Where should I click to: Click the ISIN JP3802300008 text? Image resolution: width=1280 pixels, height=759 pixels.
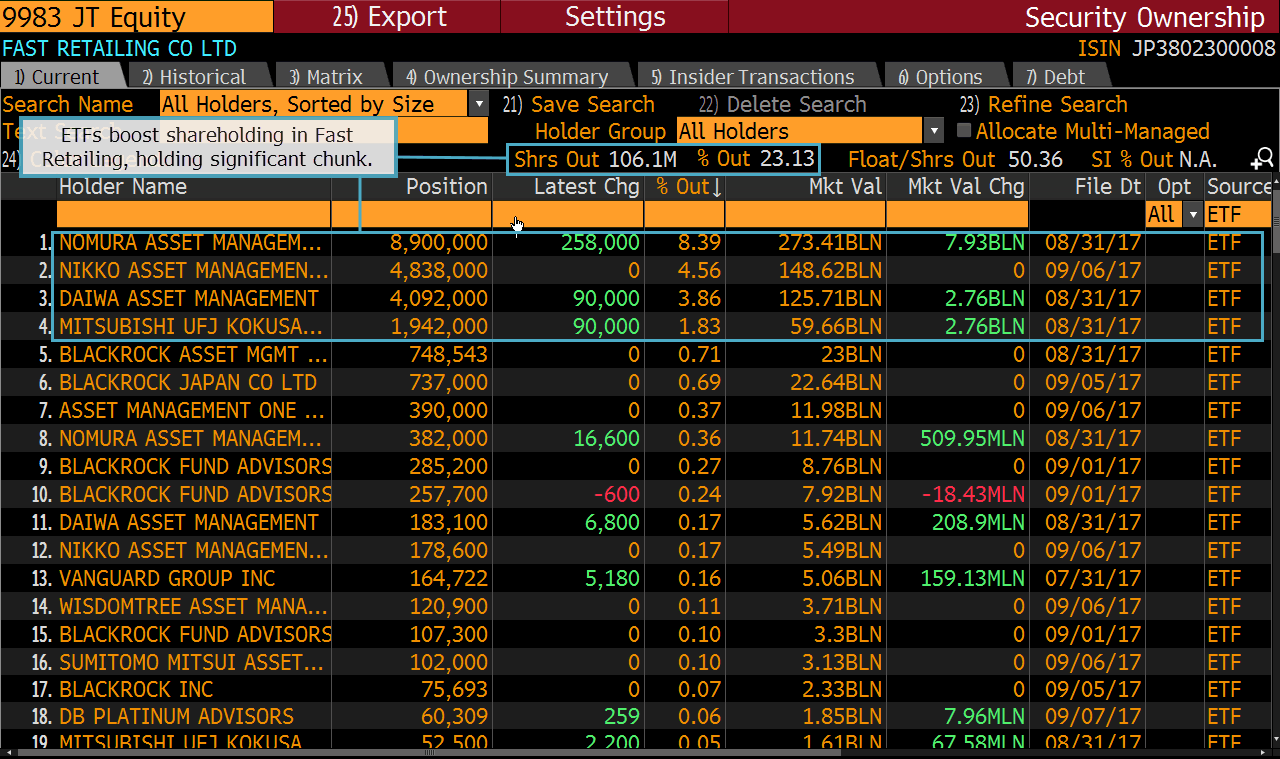(1176, 48)
